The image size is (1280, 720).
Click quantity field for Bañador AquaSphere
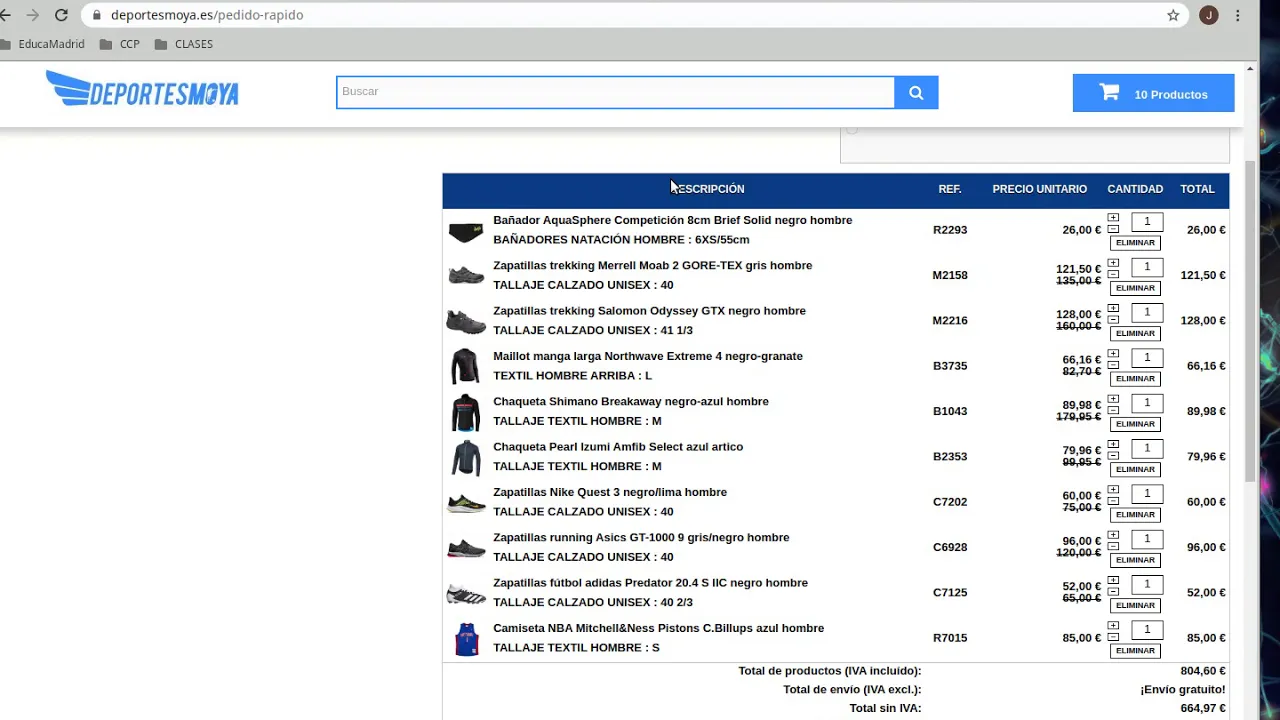pyautogui.click(x=1147, y=222)
